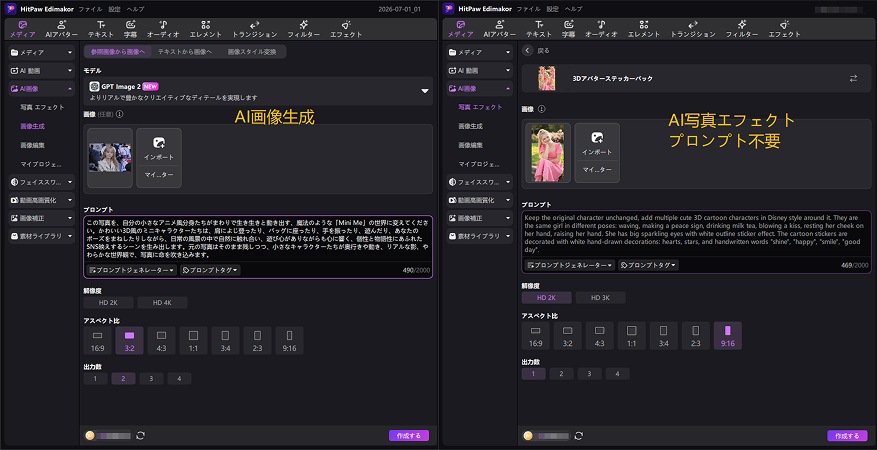Choose 1:1 aspect ratio in left window

tap(194, 340)
